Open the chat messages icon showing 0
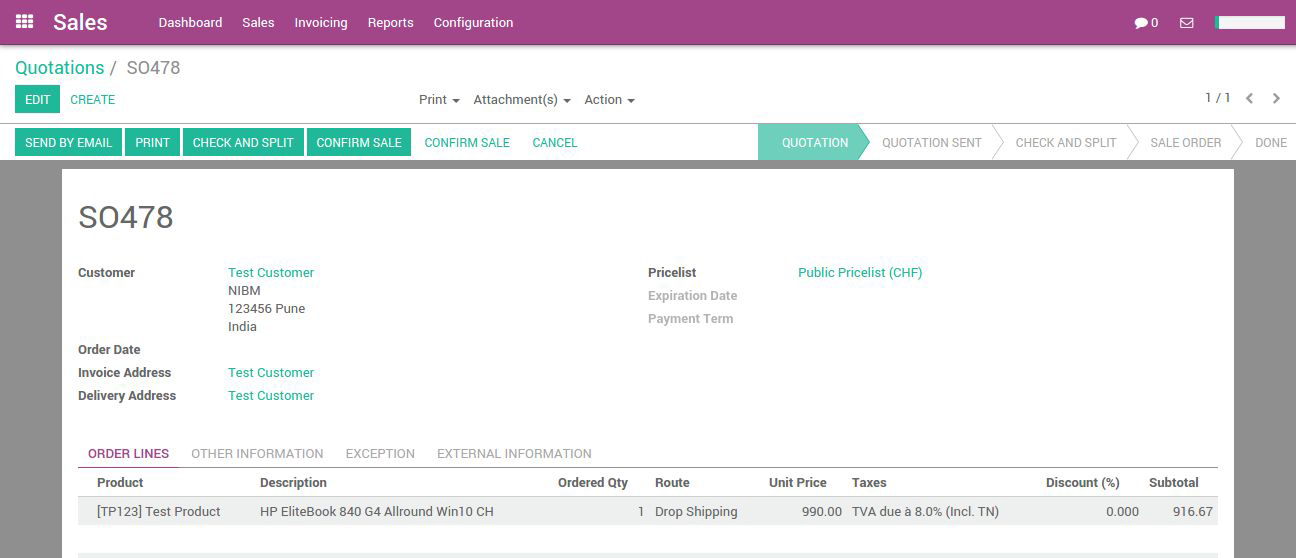The image size is (1296, 558). [1146, 22]
